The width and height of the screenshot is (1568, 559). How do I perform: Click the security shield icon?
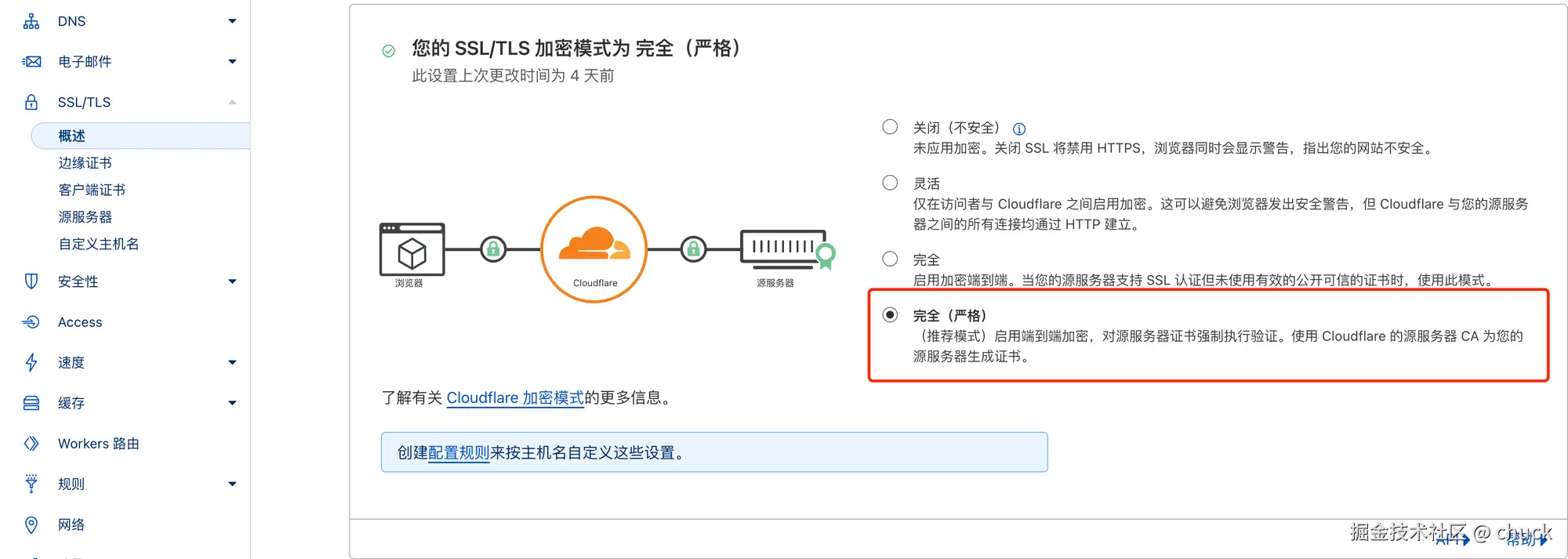click(31, 281)
